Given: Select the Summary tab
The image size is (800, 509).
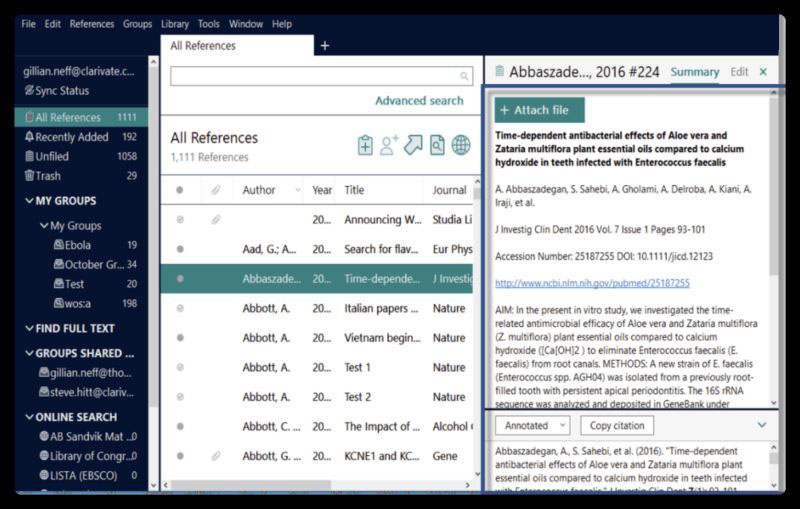Looking at the screenshot, I should (x=695, y=72).
